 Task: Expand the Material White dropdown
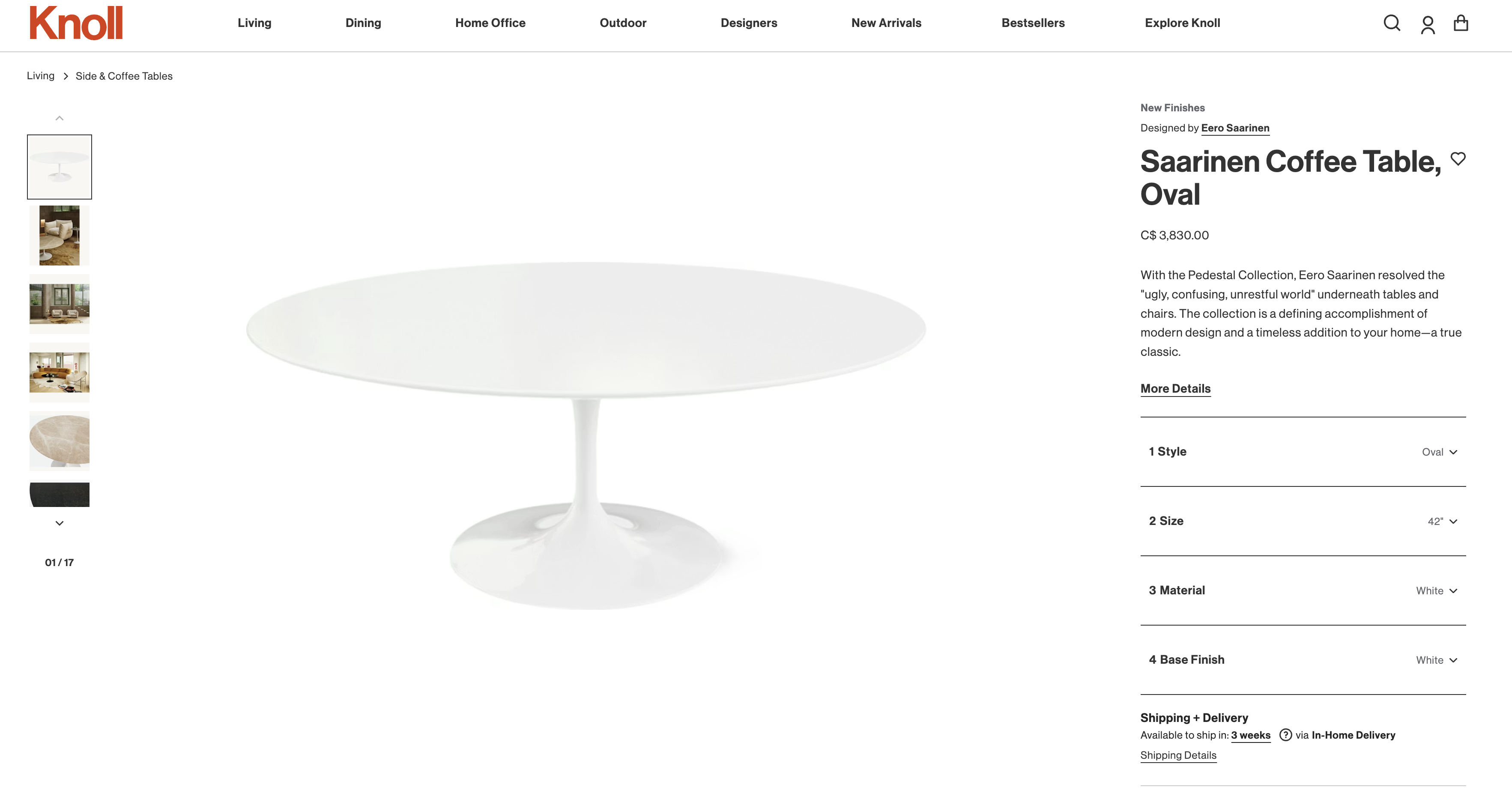[x=1303, y=590]
